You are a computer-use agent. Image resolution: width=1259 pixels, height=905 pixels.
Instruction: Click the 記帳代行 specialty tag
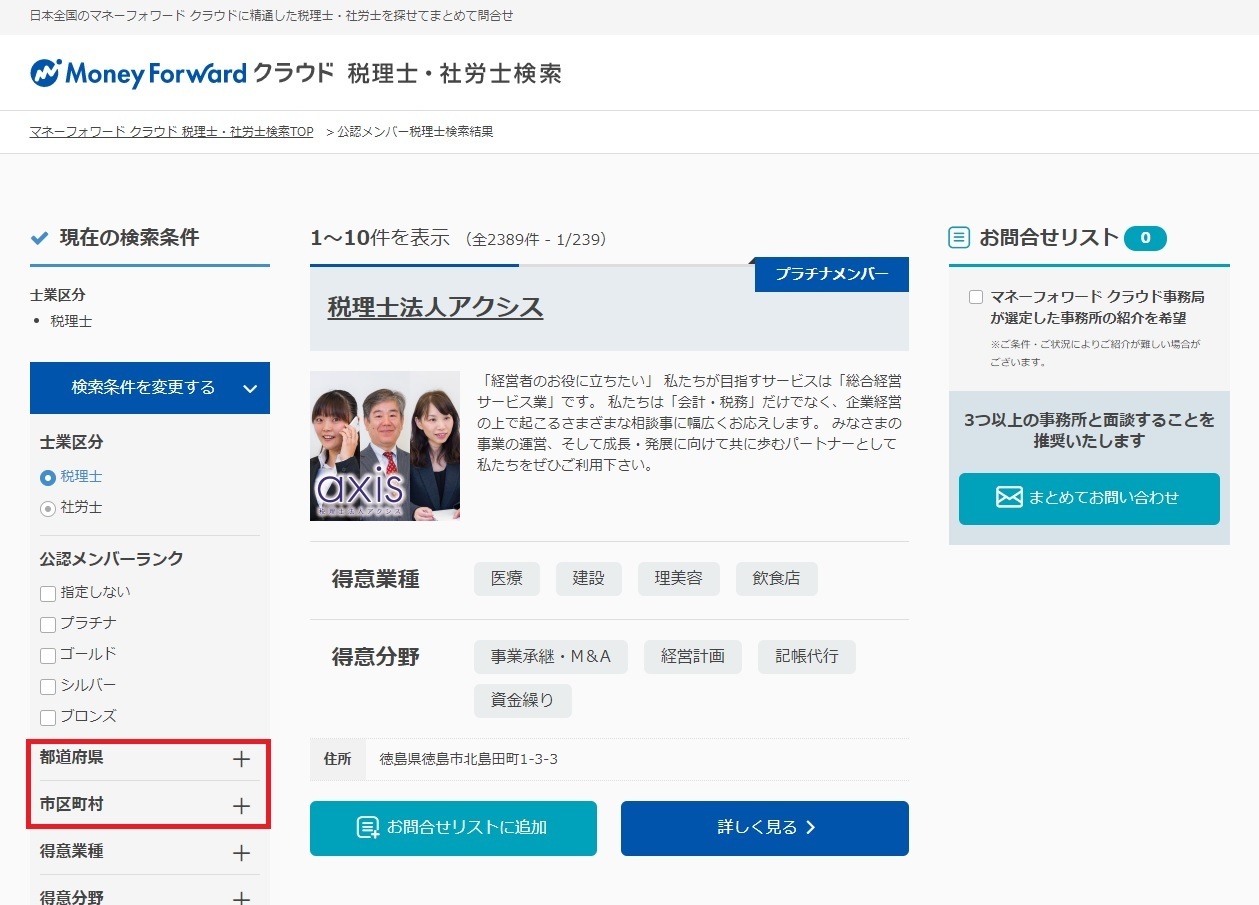coord(807,657)
